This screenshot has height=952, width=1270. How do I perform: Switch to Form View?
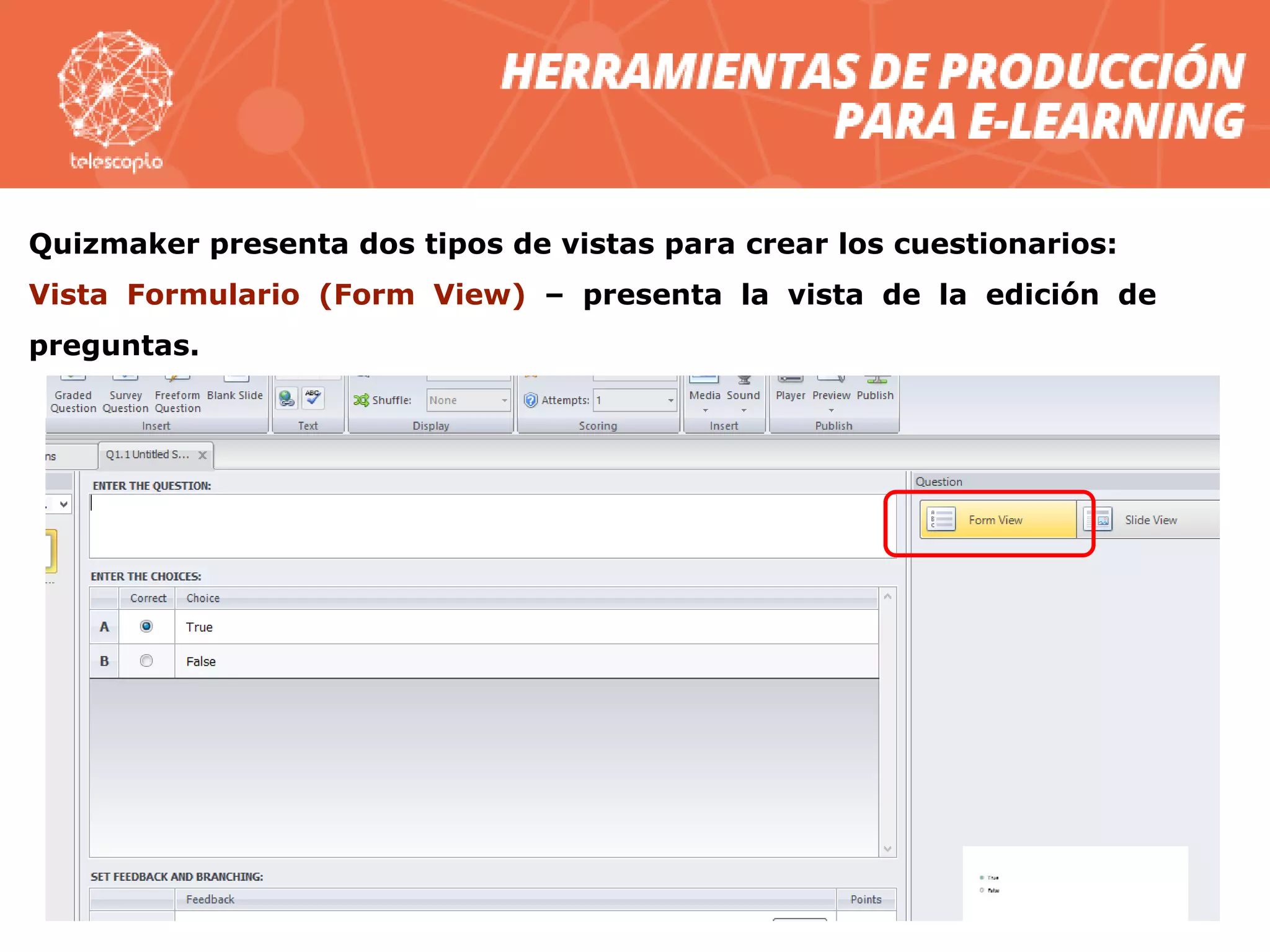[x=998, y=519]
